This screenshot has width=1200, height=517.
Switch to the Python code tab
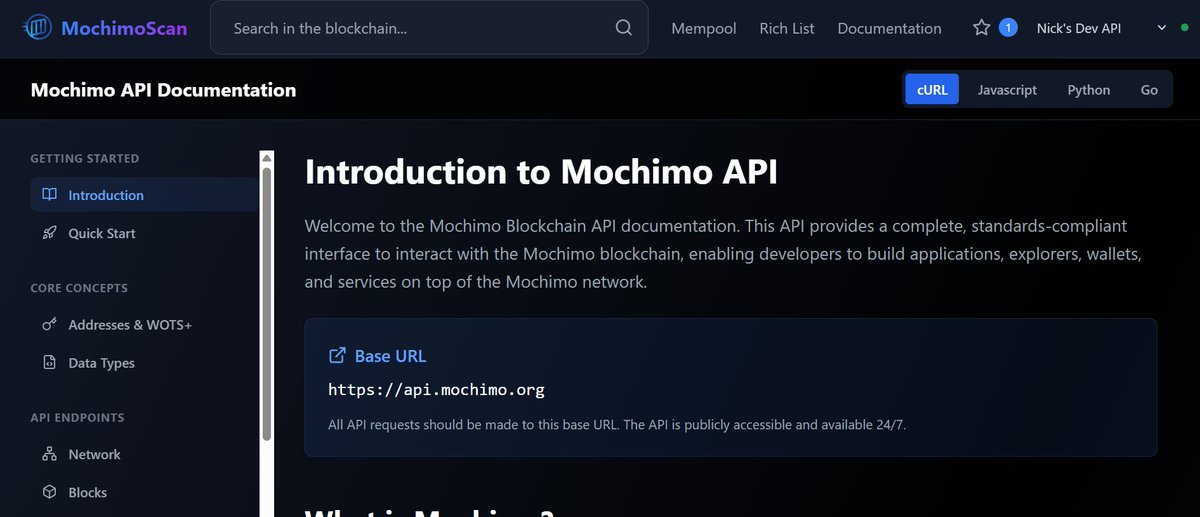point(1089,89)
